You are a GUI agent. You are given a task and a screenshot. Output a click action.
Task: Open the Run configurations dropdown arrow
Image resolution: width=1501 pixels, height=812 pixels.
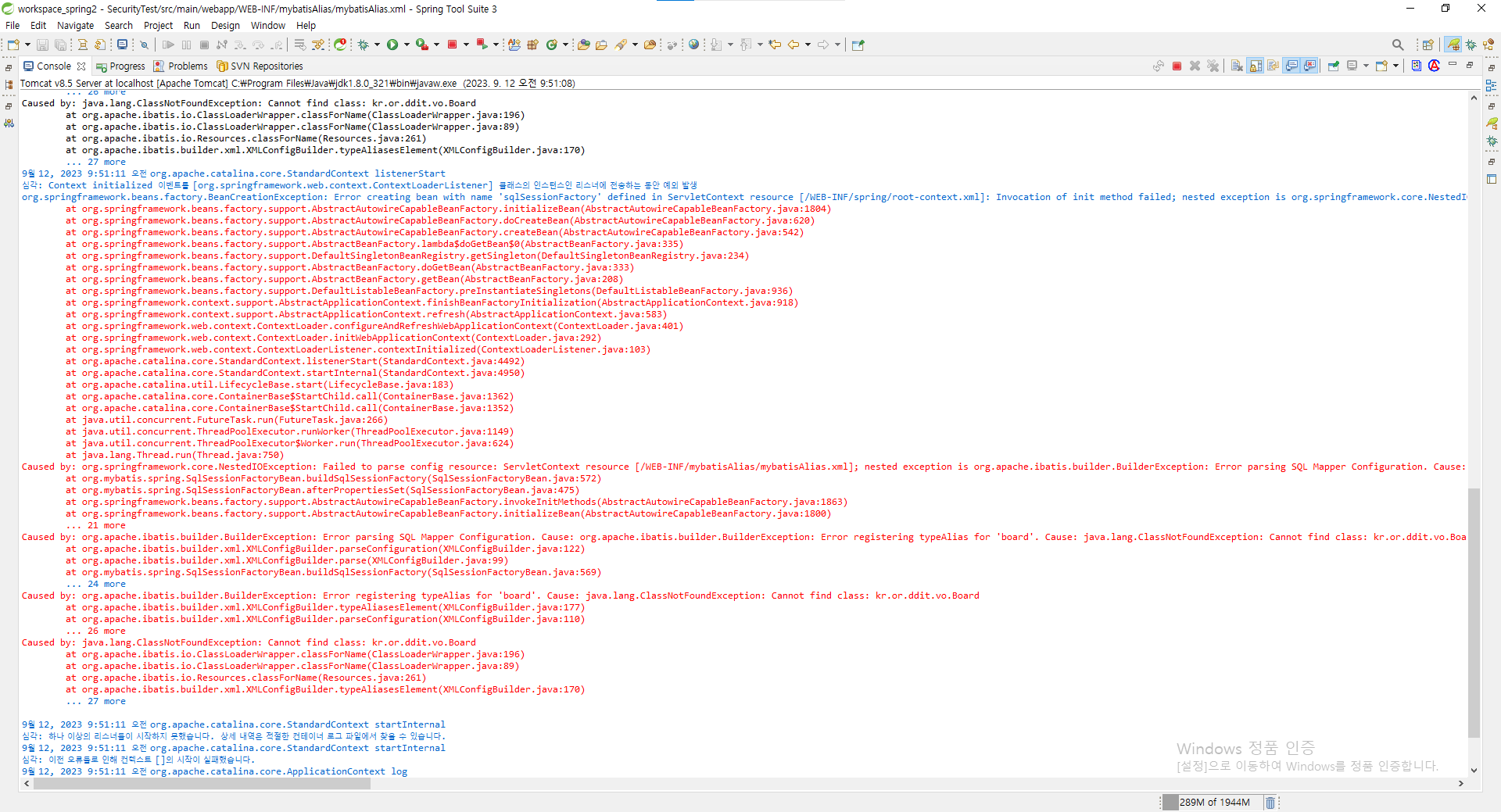407,45
